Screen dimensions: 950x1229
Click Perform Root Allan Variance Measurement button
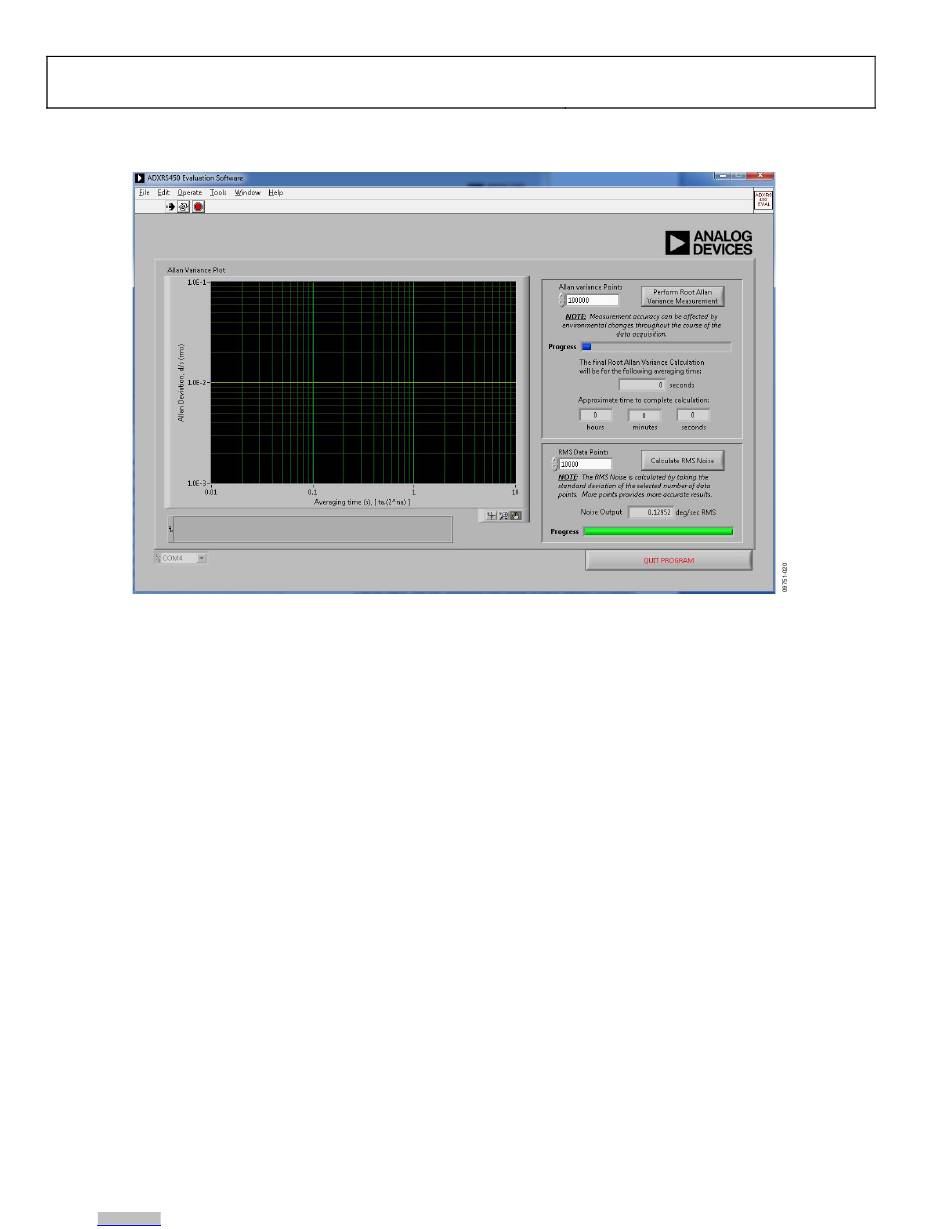click(x=681, y=296)
